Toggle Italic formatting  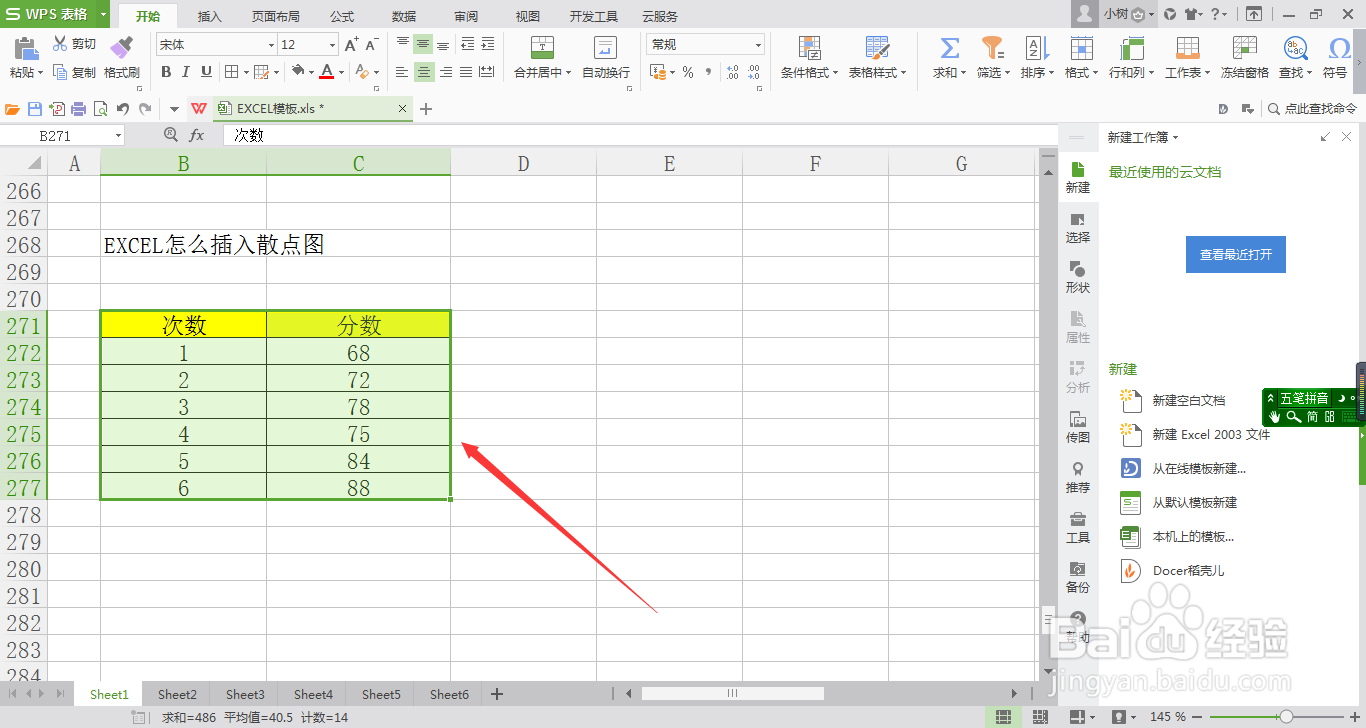(186, 72)
